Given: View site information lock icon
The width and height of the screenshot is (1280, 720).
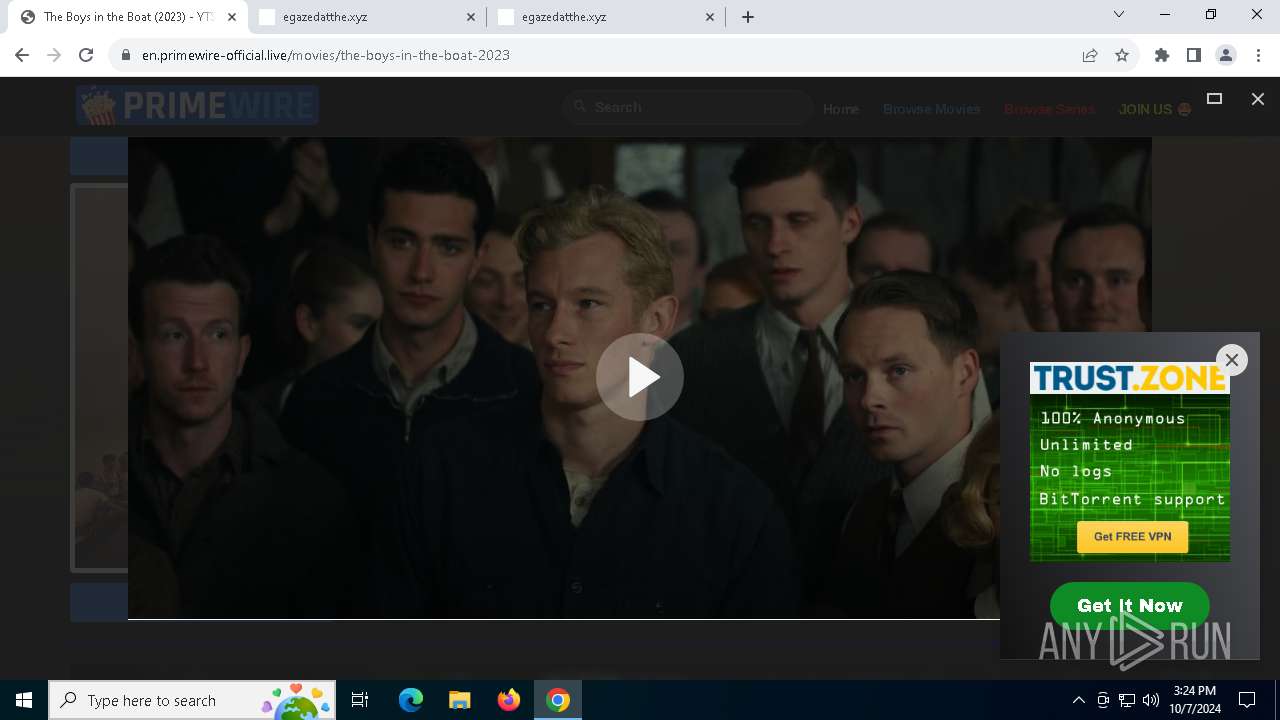Looking at the screenshot, I should (x=125, y=55).
